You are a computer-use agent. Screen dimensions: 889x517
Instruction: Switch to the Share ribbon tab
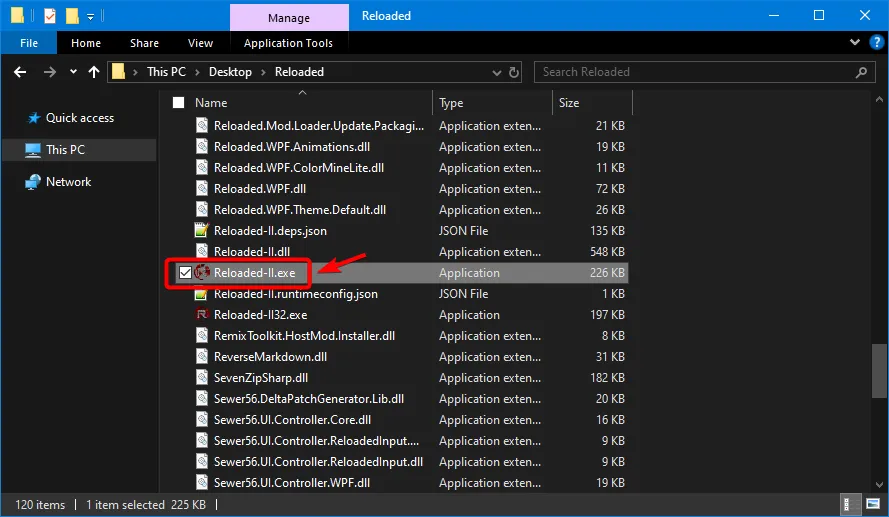pyautogui.click(x=144, y=43)
